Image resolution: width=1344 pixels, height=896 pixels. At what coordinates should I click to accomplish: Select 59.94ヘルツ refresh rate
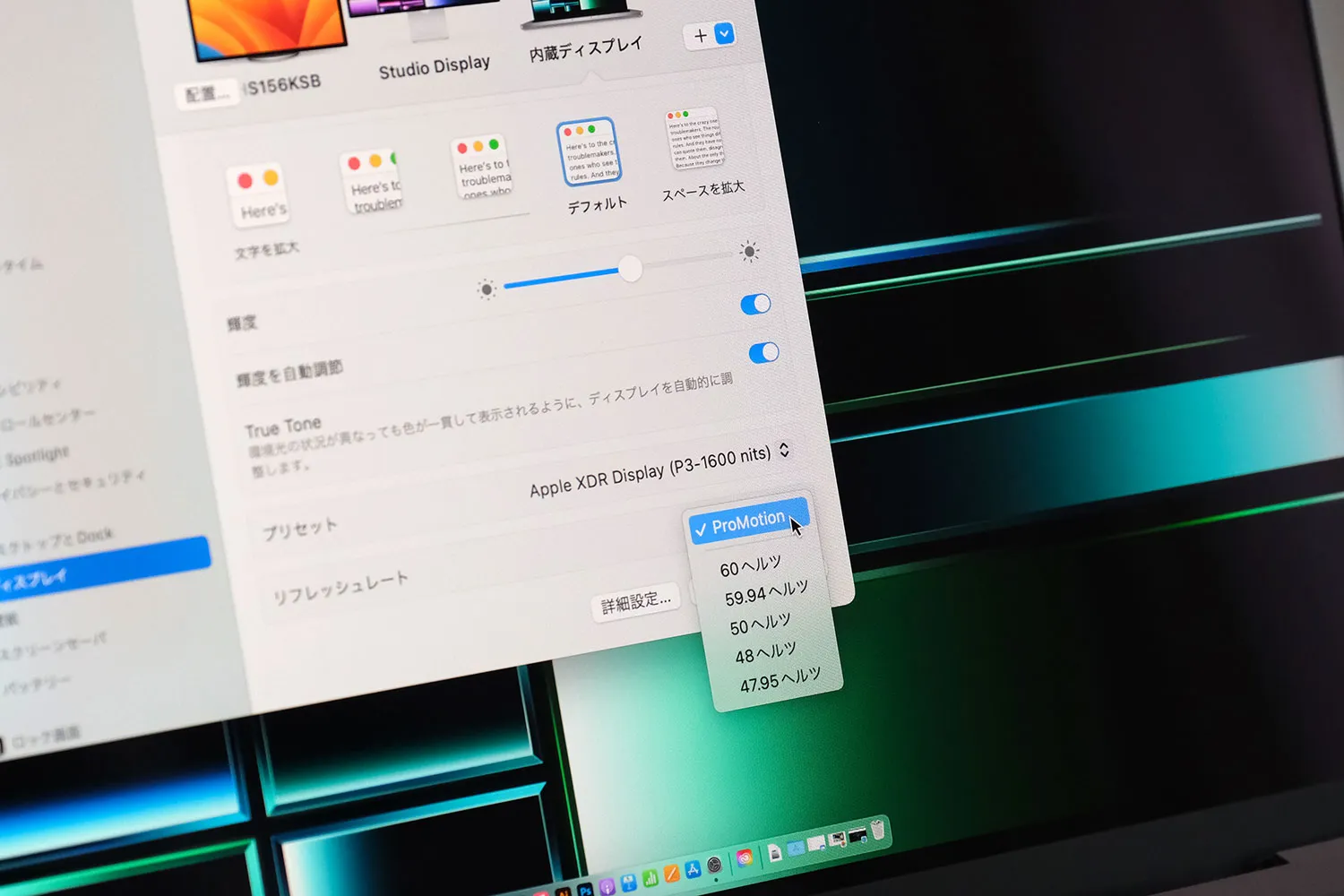767,592
